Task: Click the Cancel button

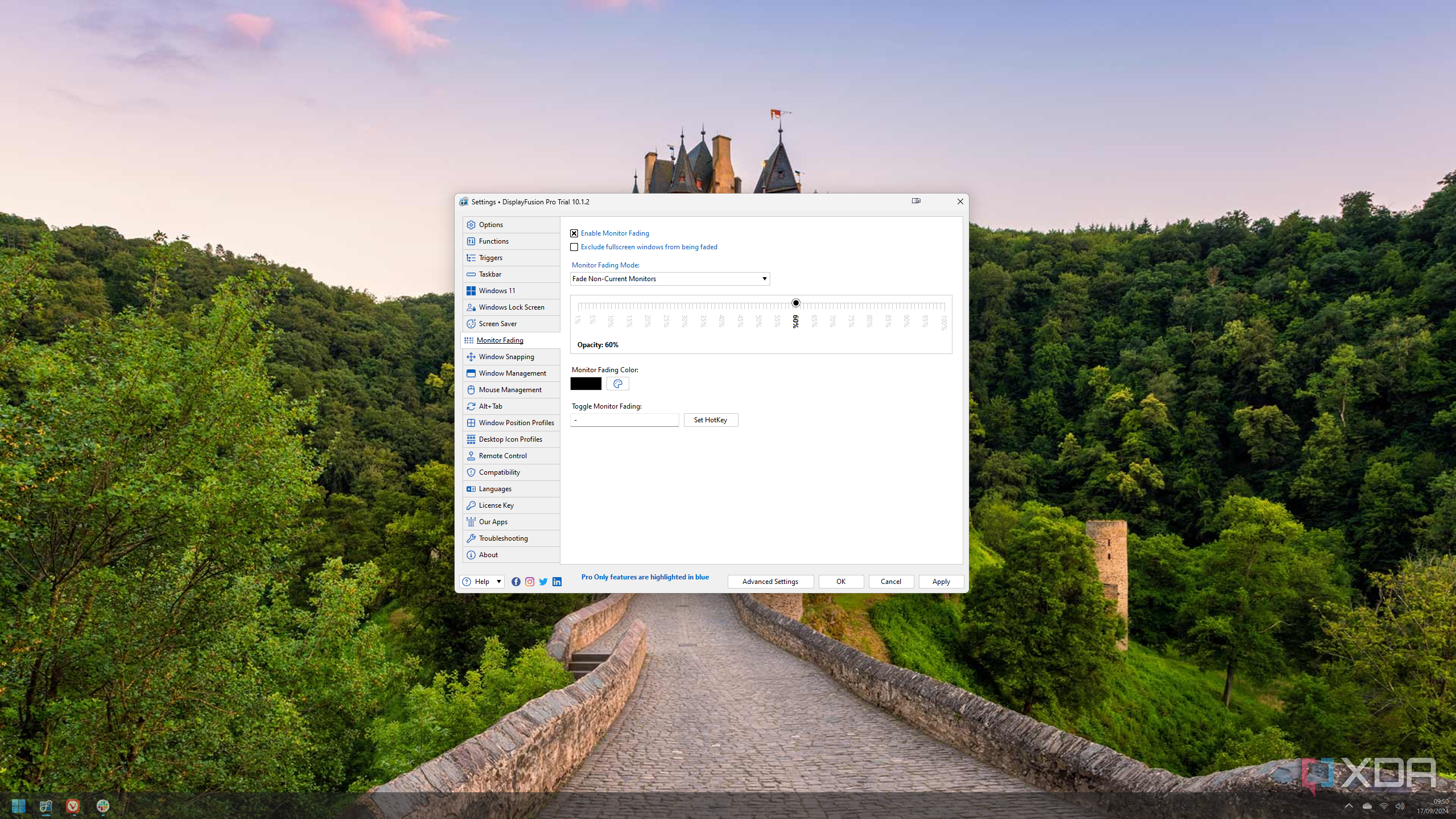Action: point(890,582)
